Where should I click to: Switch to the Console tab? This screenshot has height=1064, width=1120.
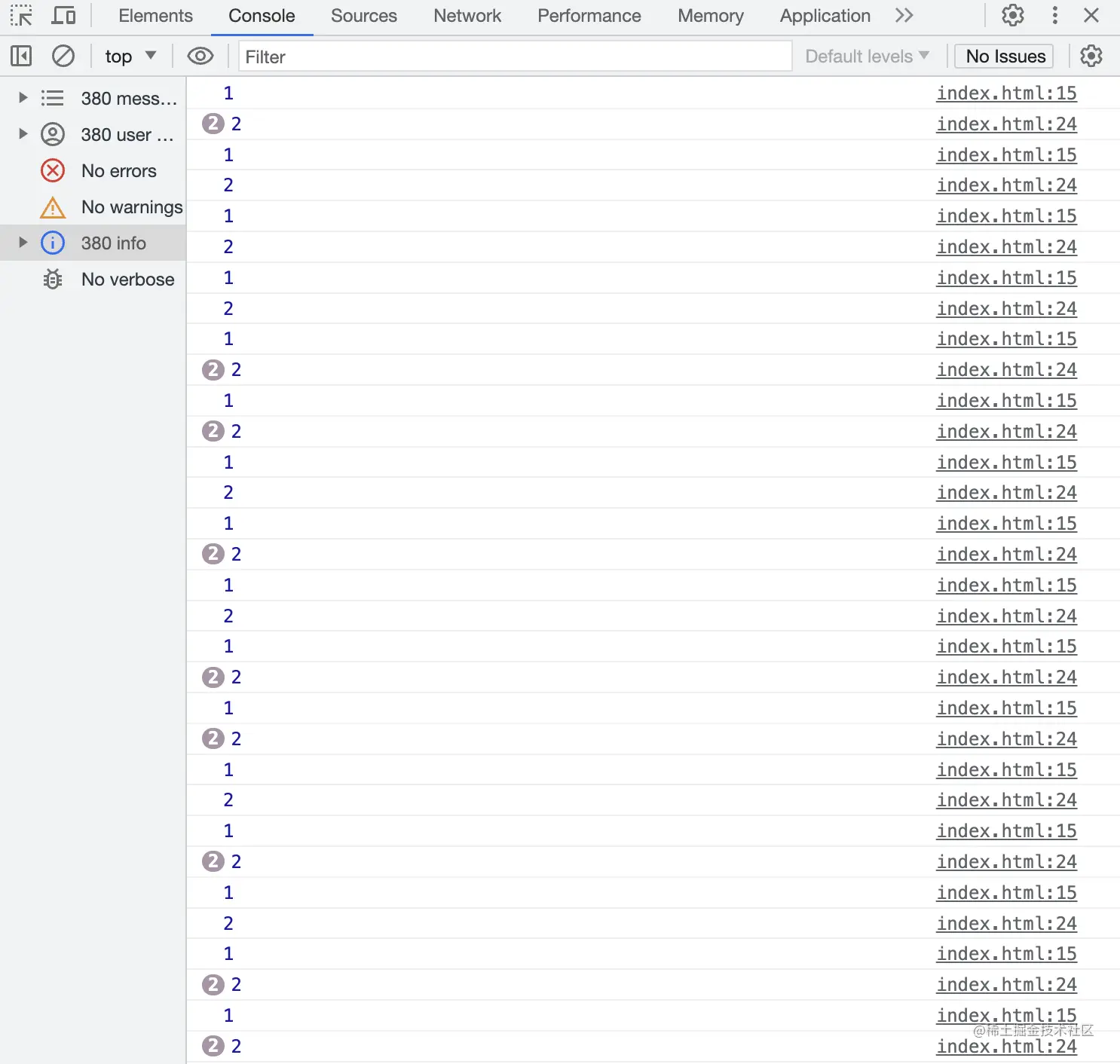click(x=262, y=16)
